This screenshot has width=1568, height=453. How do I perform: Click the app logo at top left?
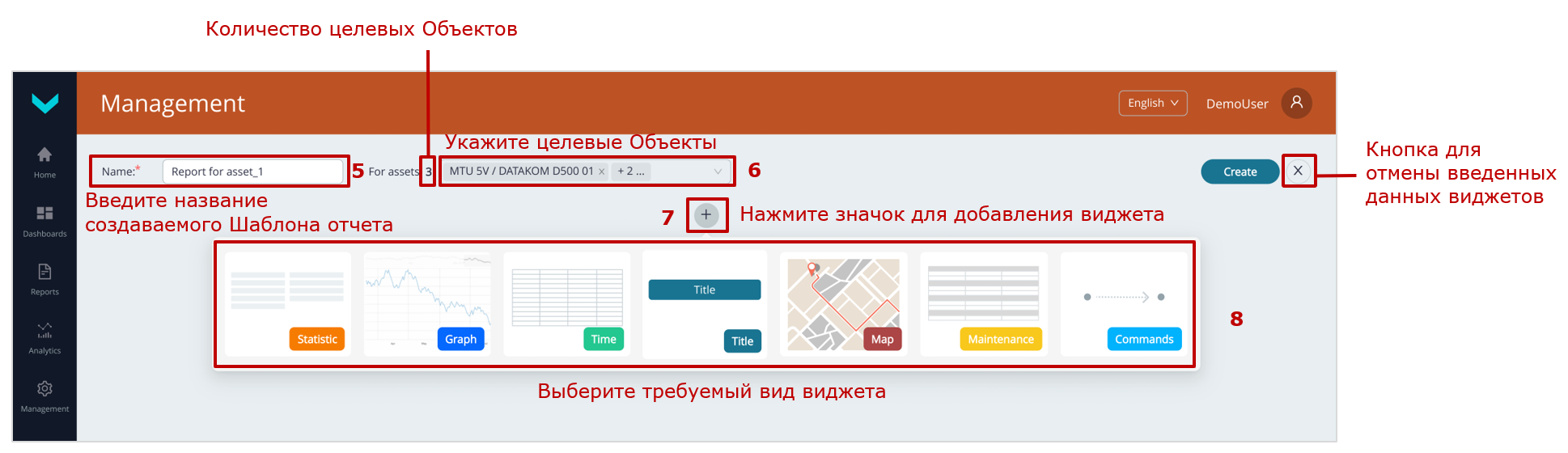(44, 103)
